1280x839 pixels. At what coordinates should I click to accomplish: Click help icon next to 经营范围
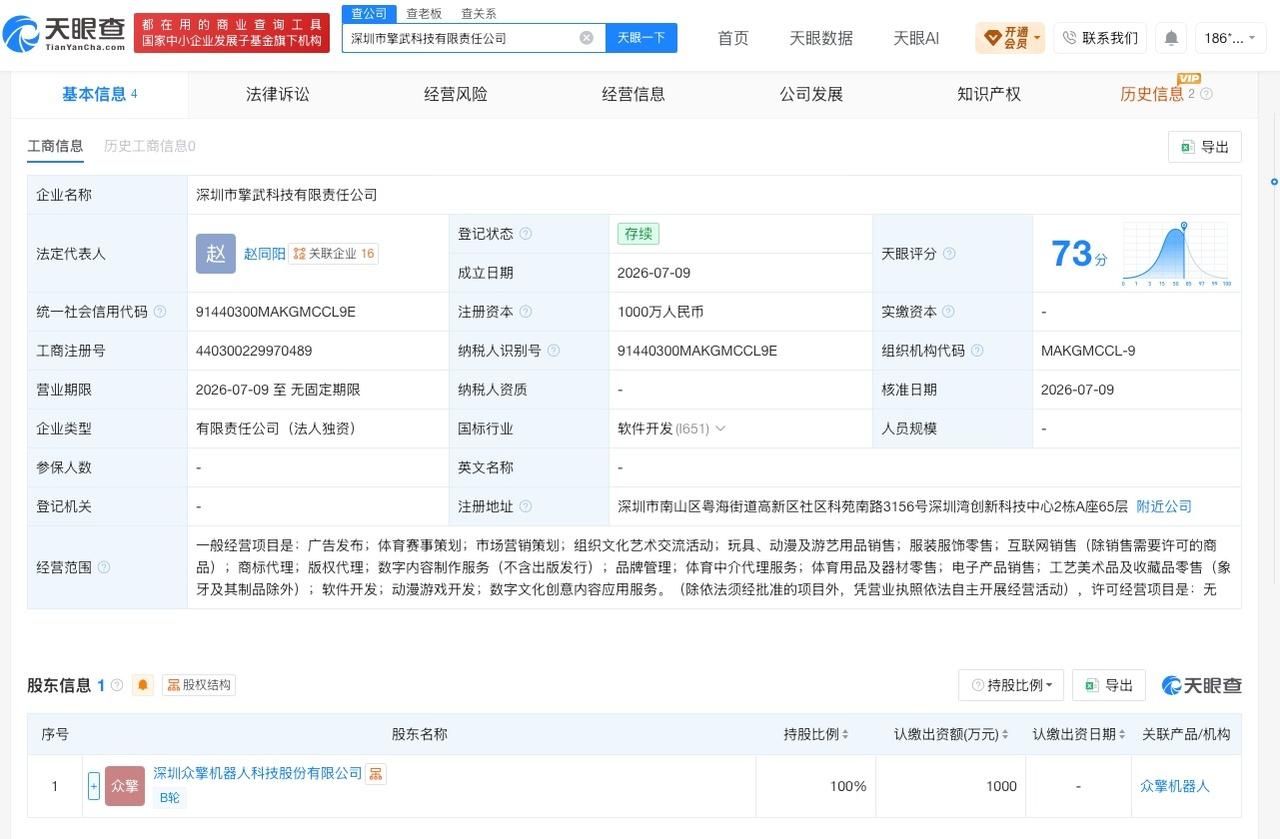[x=104, y=568]
